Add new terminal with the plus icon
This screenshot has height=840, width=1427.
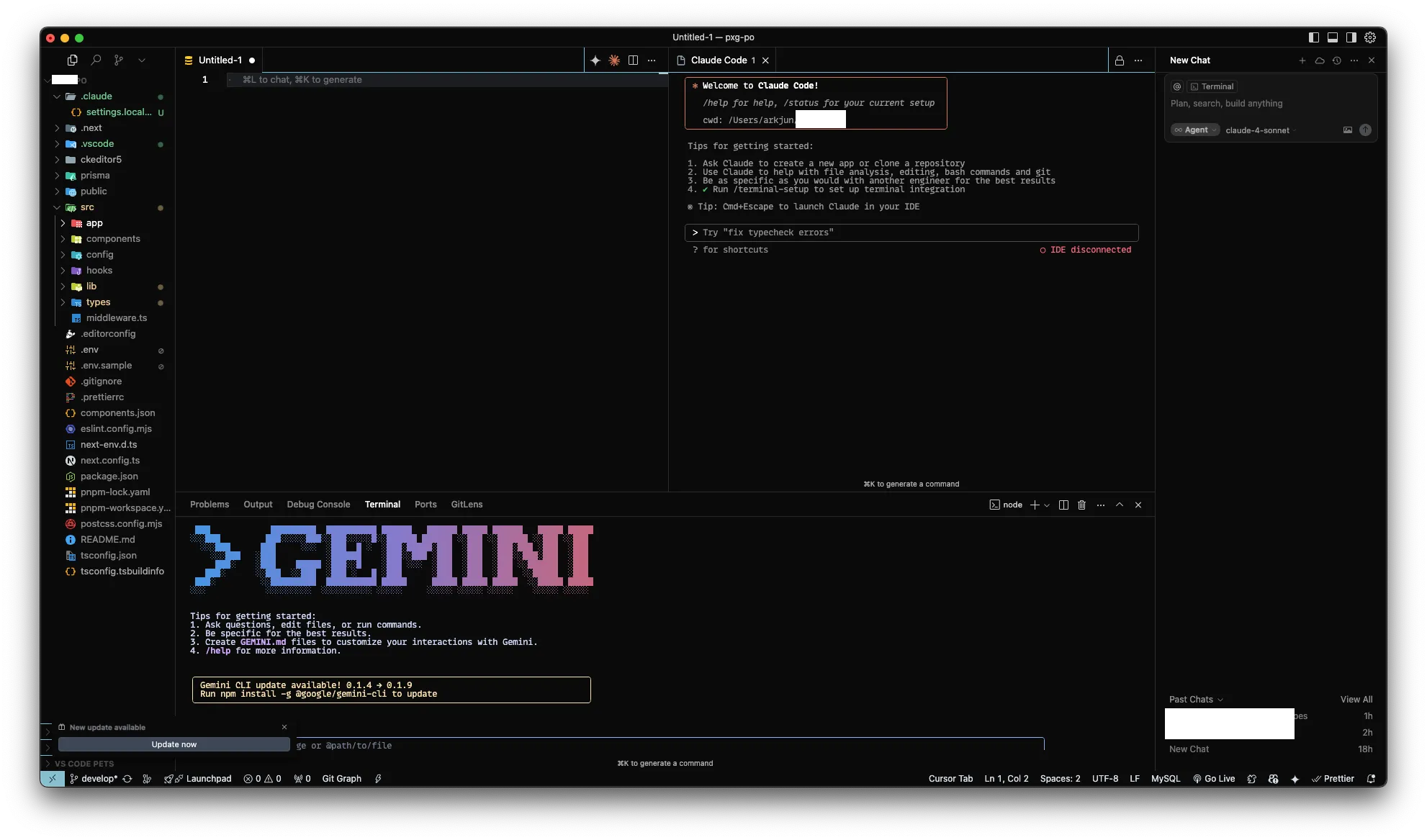click(x=1035, y=505)
